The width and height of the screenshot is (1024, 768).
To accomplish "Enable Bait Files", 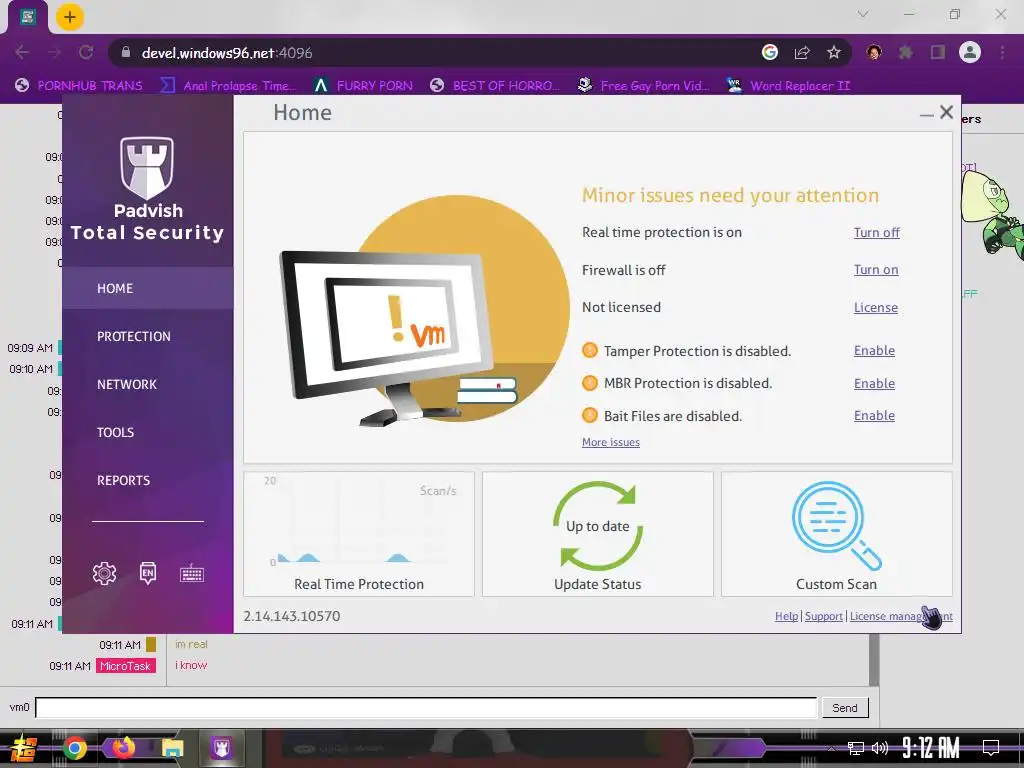I will click(x=874, y=415).
